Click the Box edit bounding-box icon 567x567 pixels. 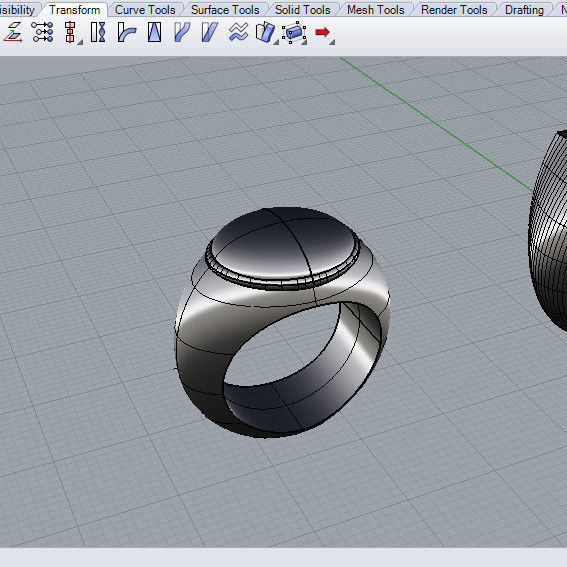coord(294,33)
